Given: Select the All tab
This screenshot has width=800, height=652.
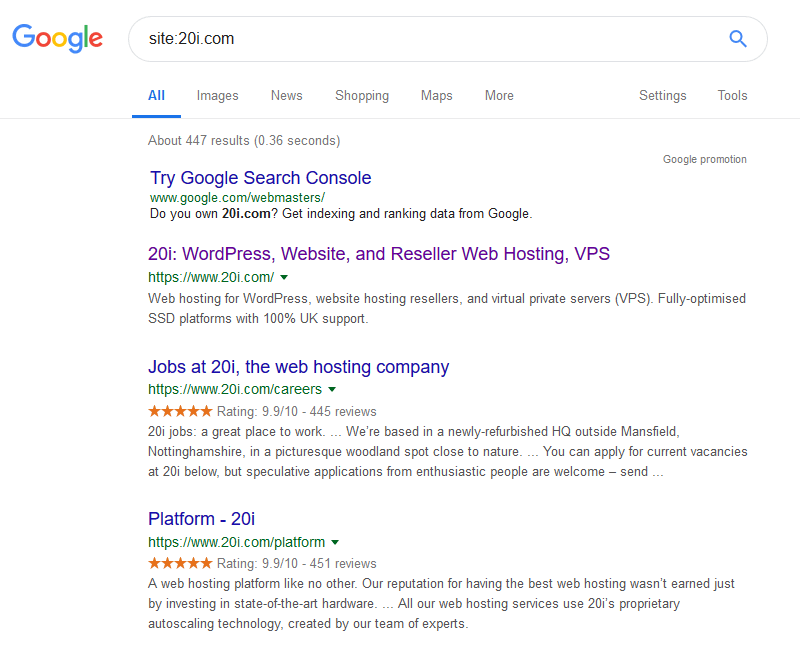Looking at the screenshot, I should 156,95.
